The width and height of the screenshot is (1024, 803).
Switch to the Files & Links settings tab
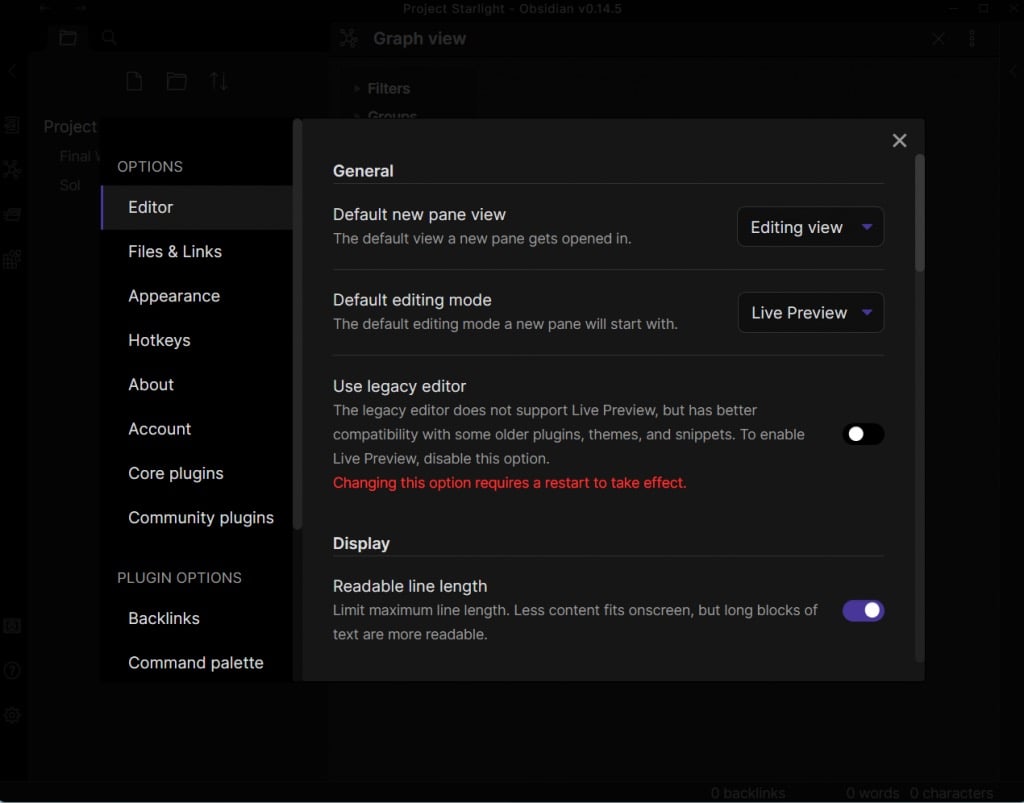175,251
